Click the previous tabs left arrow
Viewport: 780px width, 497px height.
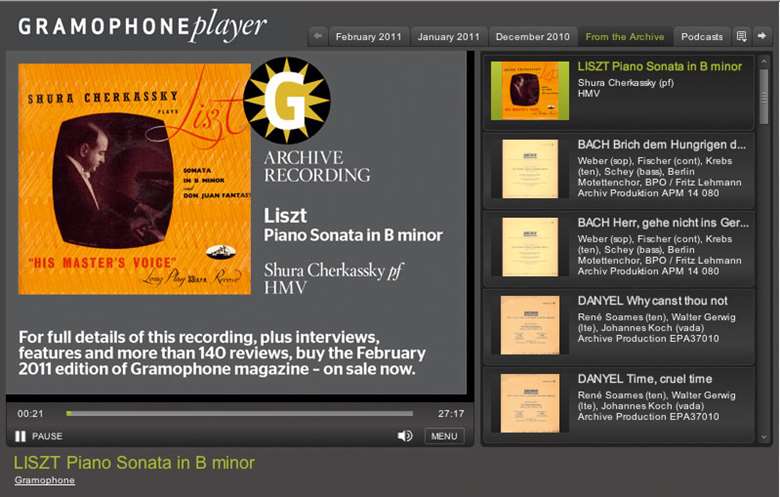click(x=318, y=36)
